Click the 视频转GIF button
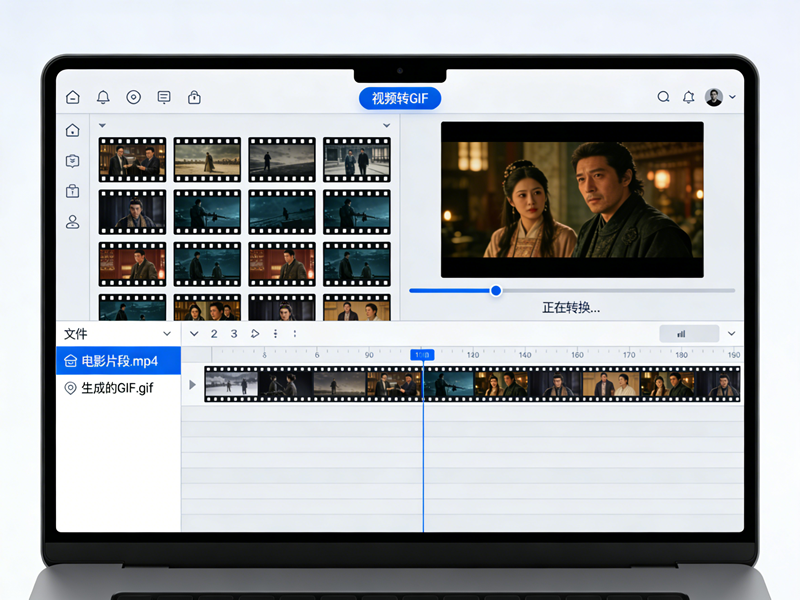800x600 pixels. click(x=400, y=98)
